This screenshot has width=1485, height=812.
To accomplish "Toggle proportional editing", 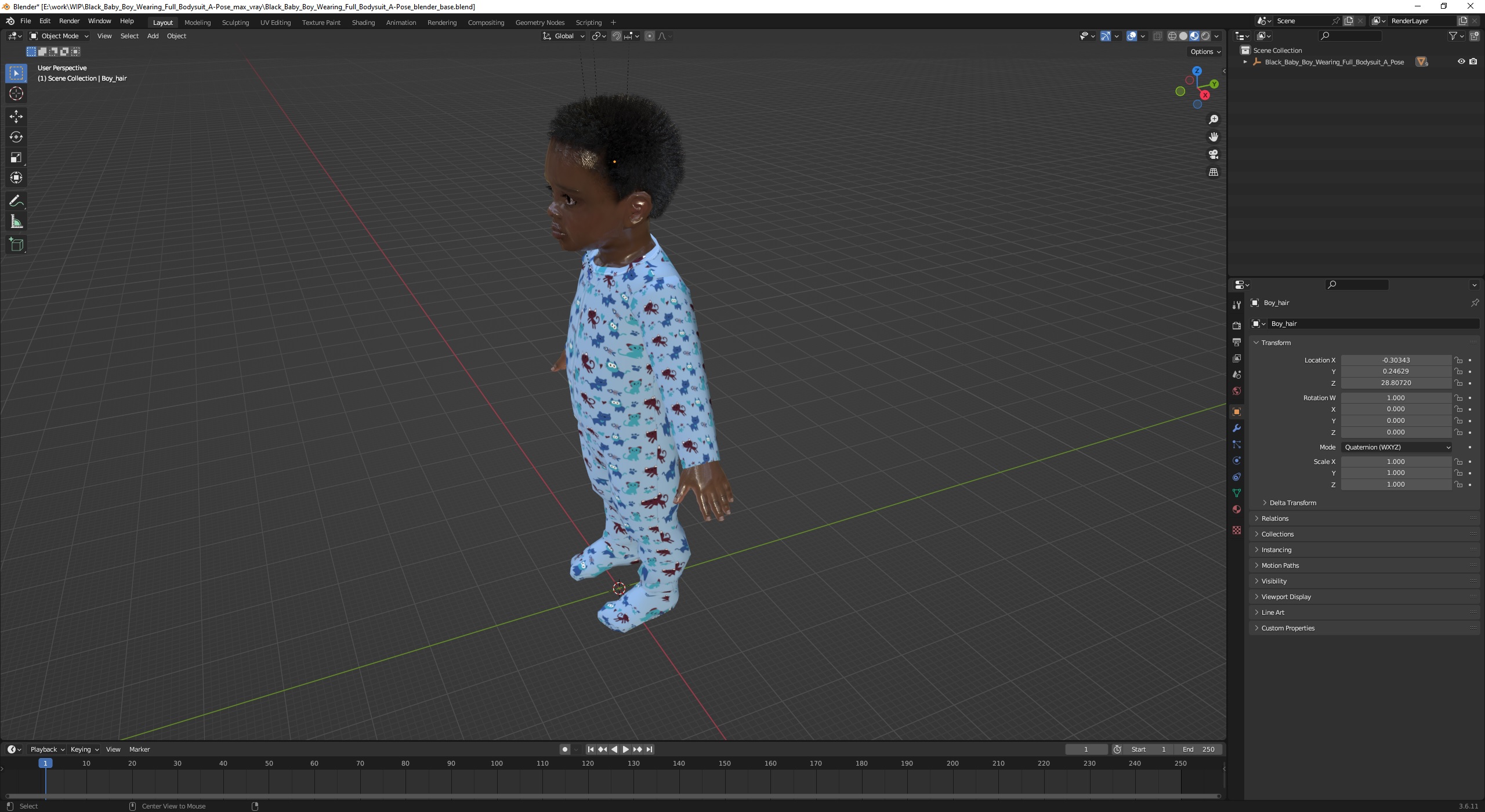I will tap(650, 36).
